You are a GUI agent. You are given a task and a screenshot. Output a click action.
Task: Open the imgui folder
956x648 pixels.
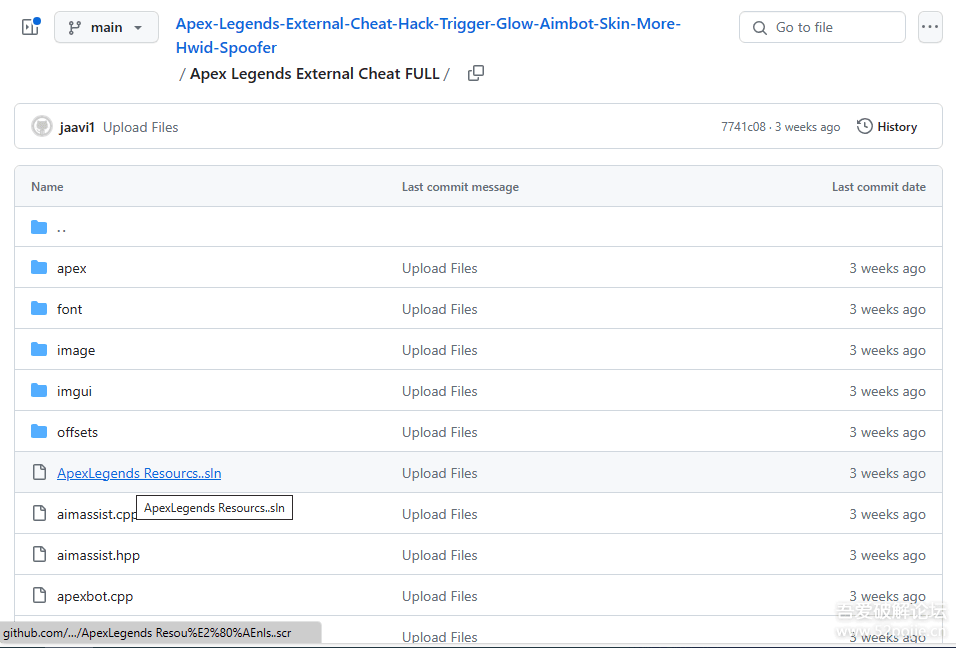point(74,391)
